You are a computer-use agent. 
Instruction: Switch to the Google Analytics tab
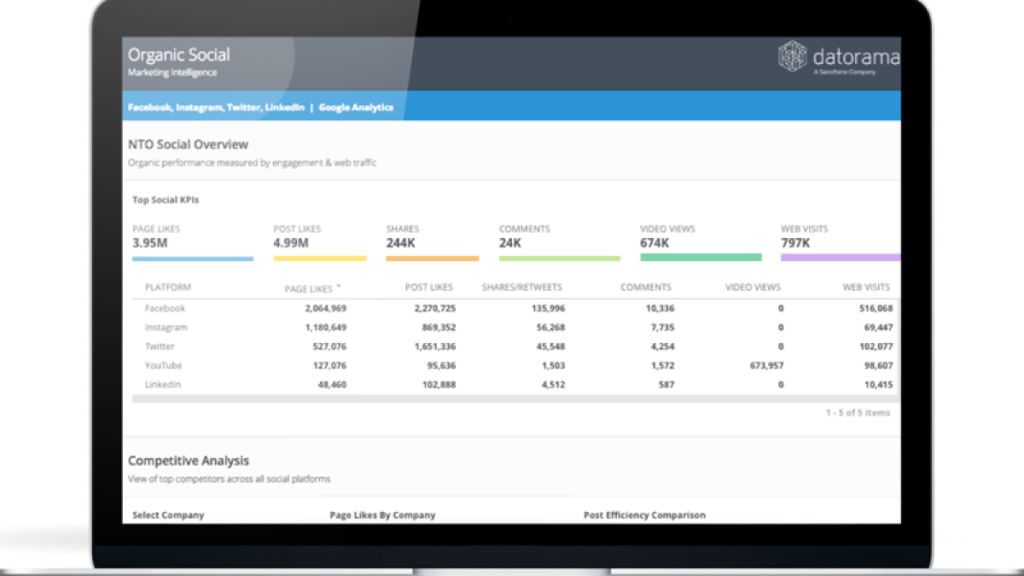point(356,107)
